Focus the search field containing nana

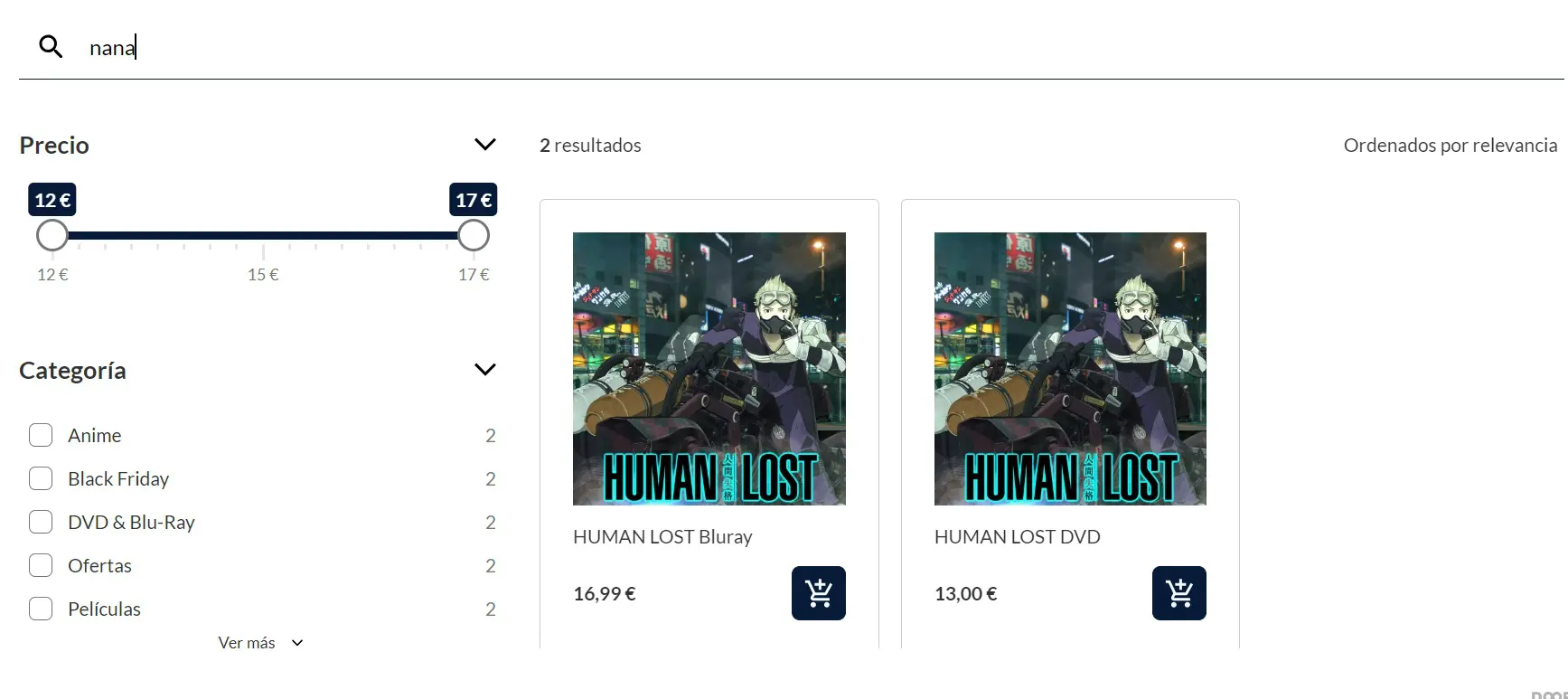813,47
